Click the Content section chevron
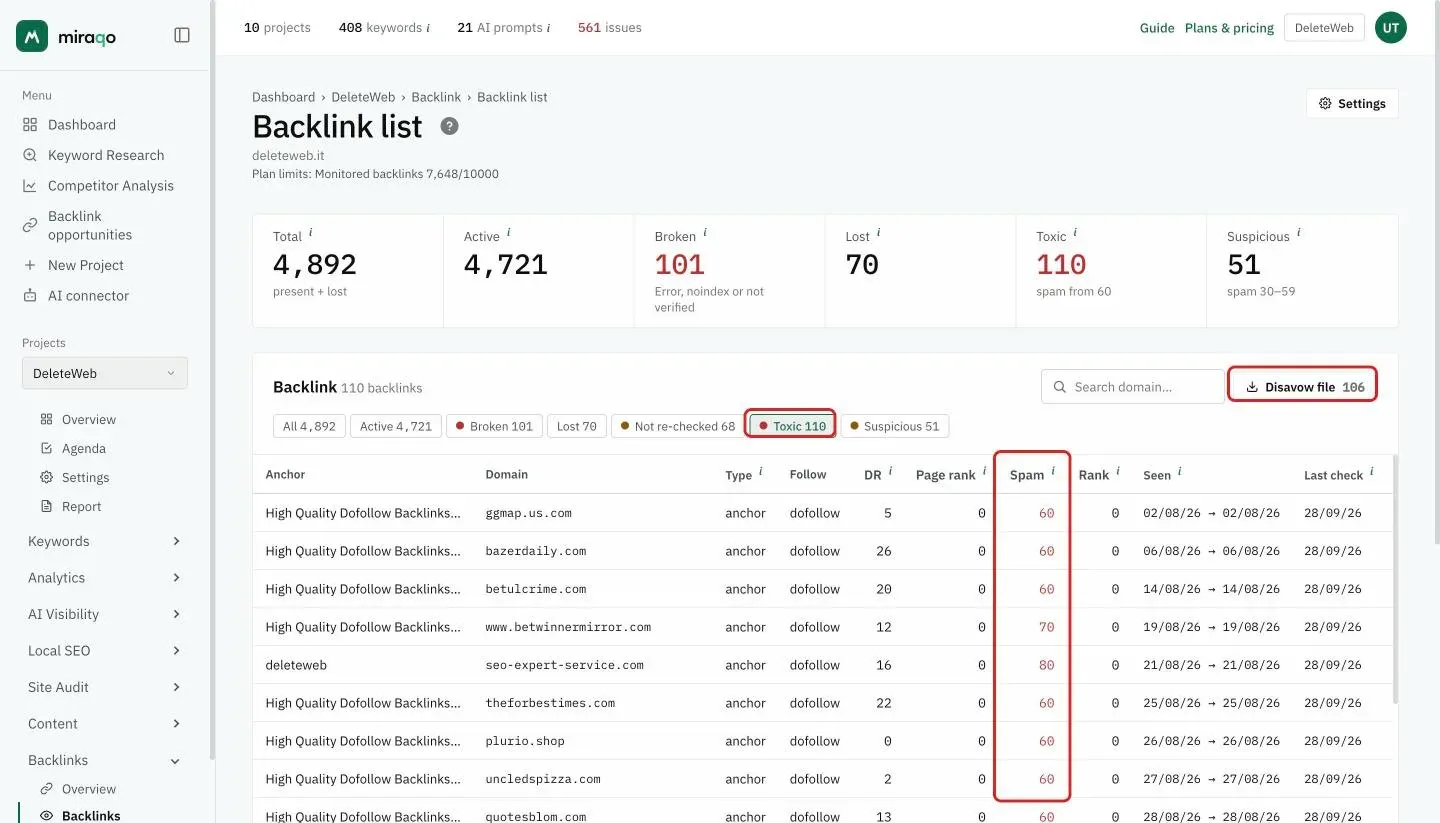 [176, 724]
